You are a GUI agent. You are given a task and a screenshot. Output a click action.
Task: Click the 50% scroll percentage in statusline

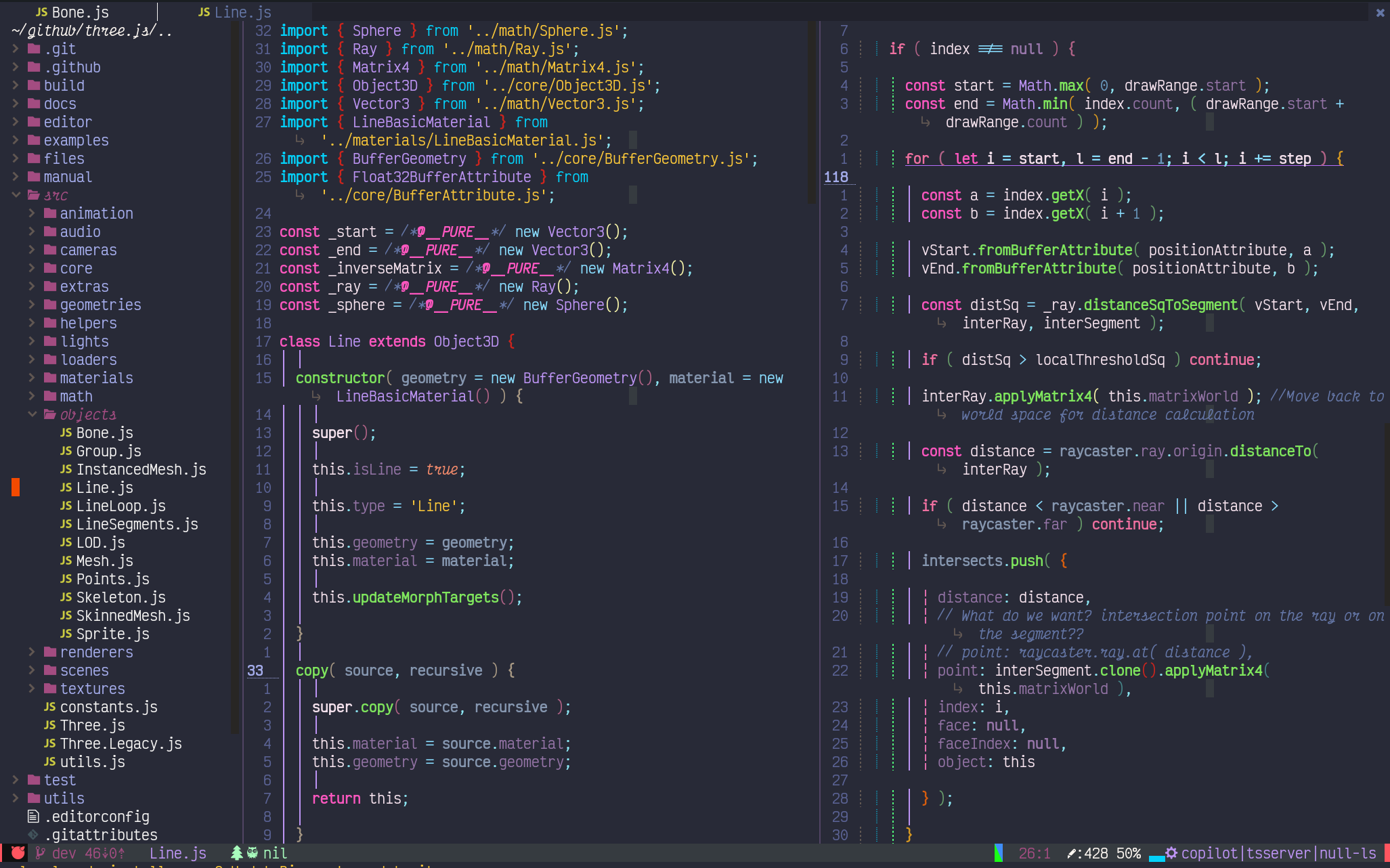tap(1128, 853)
